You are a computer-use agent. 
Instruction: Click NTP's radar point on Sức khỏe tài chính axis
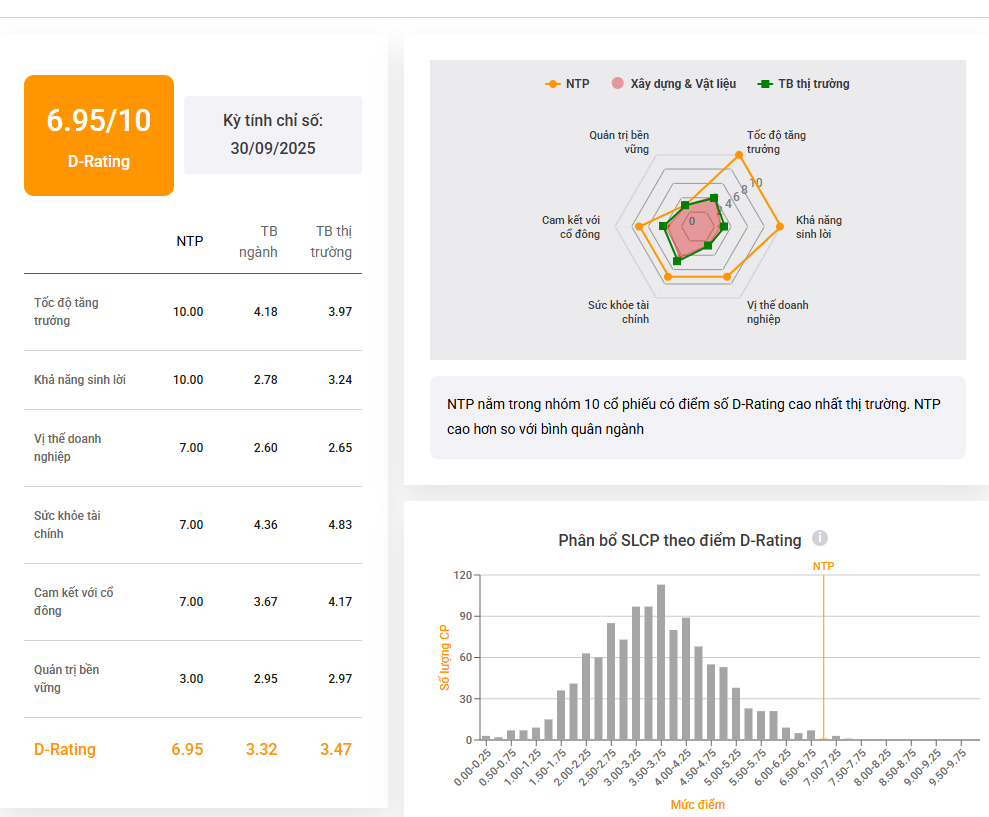[669, 276]
